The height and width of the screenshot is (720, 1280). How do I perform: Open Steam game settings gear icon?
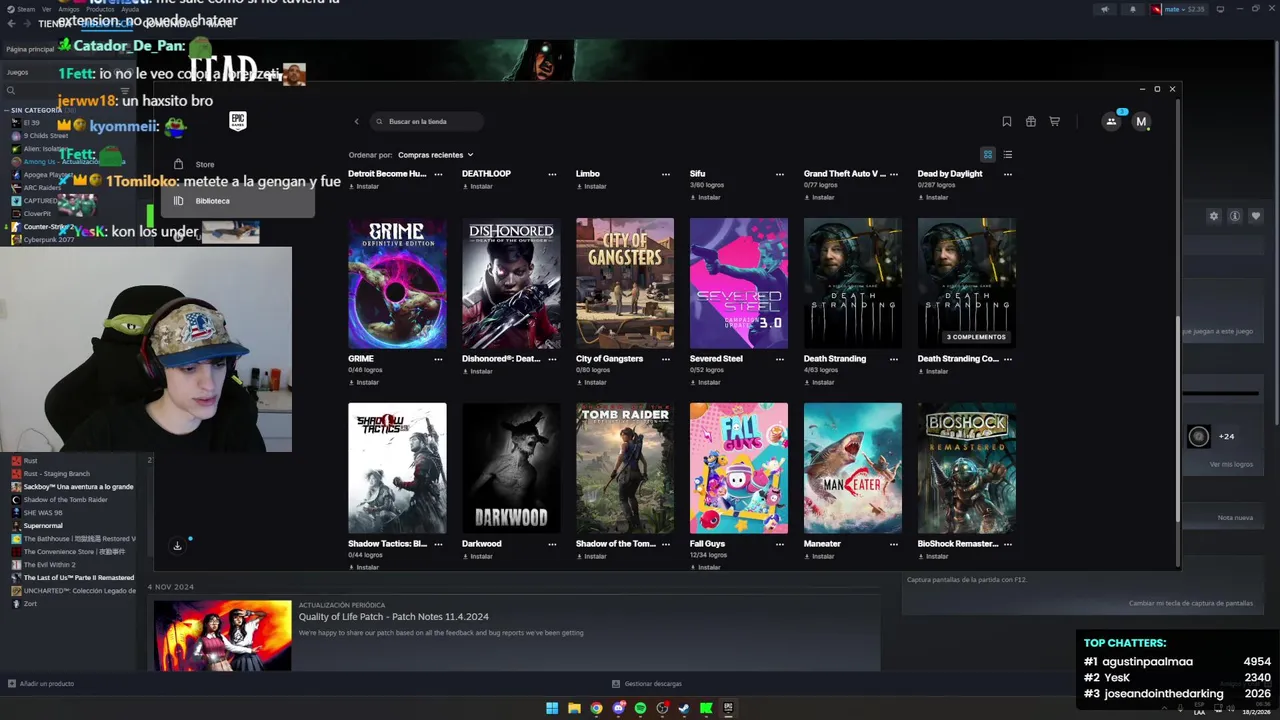[x=1214, y=216]
